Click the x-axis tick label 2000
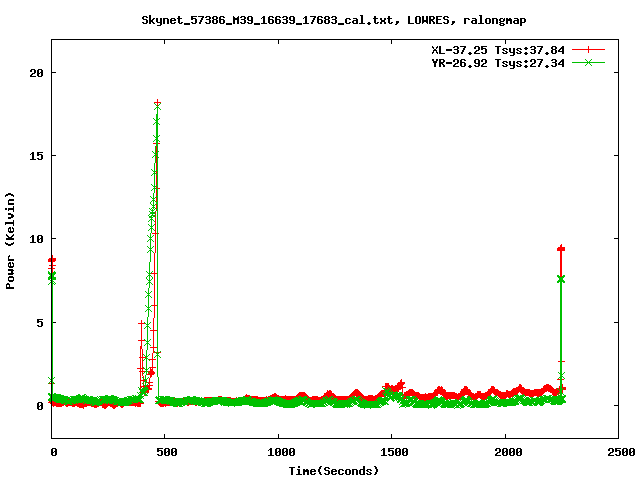This screenshot has height=480, width=640. pyautogui.click(x=508, y=452)
